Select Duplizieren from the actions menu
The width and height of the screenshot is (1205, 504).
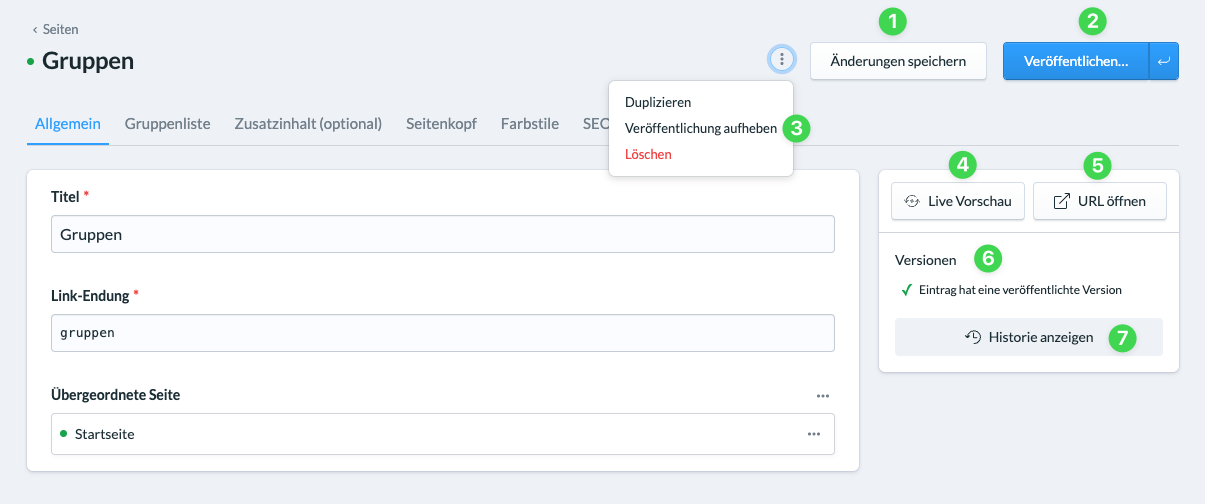click(657, 102)
